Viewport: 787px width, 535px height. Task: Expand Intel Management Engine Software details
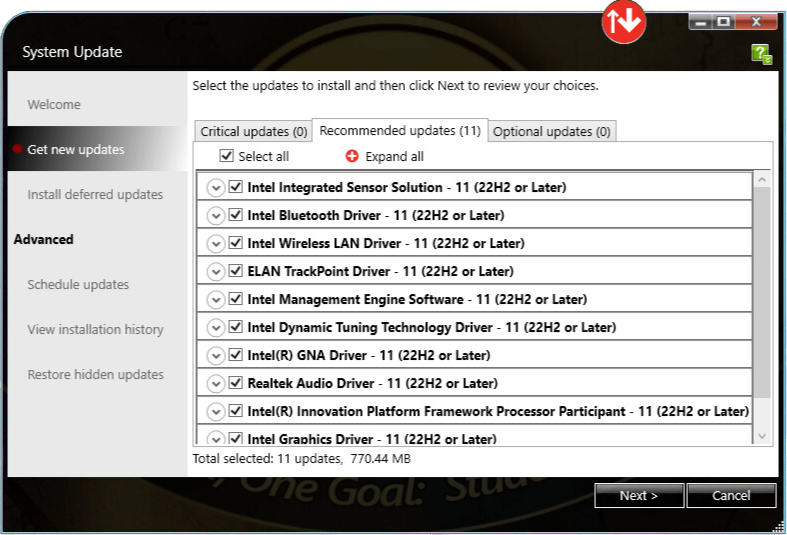(216, 300)
